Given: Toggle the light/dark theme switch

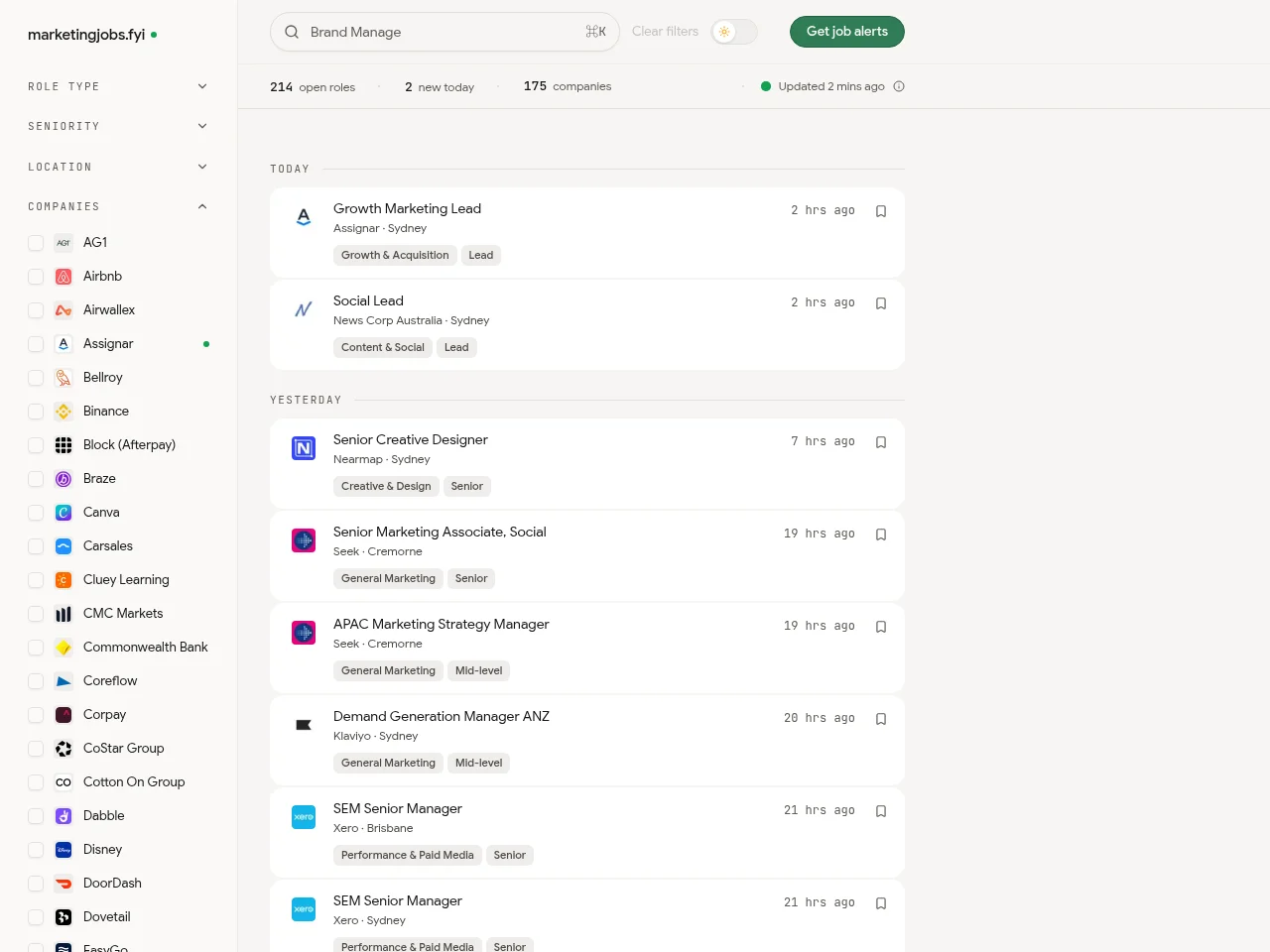Looking at the screenshot, I should click(x=734, y=32).
